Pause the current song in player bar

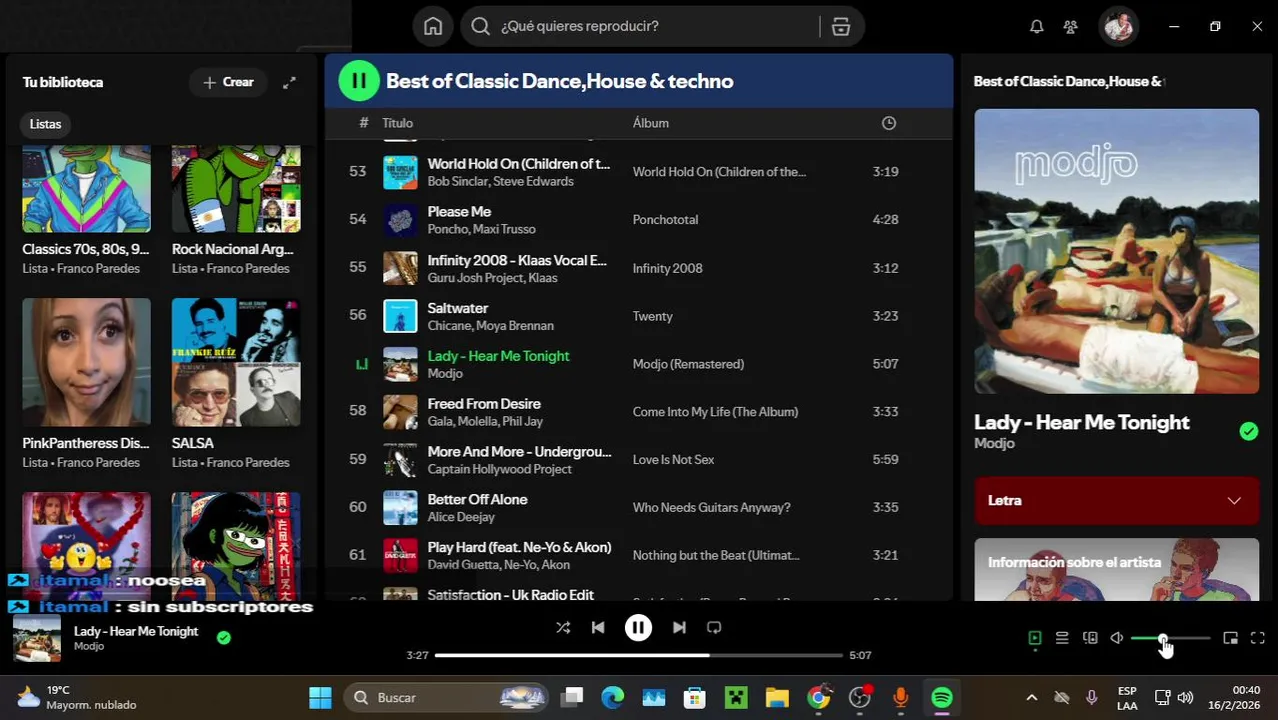pos(638,628)
